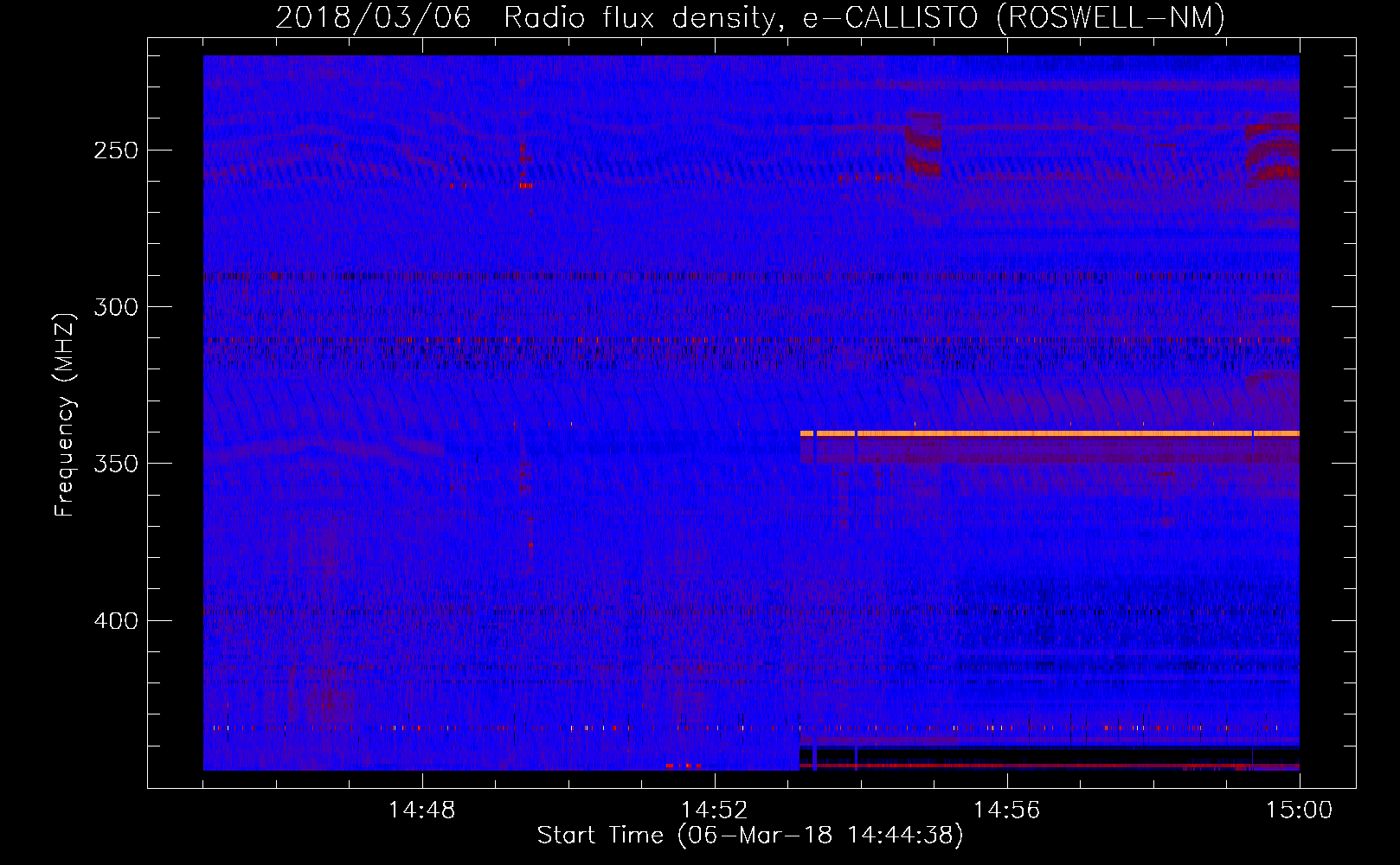Select the '250' frequency axis label
Screen dimensions: 1400x865
pyautogui.click(x=116, y=151)
